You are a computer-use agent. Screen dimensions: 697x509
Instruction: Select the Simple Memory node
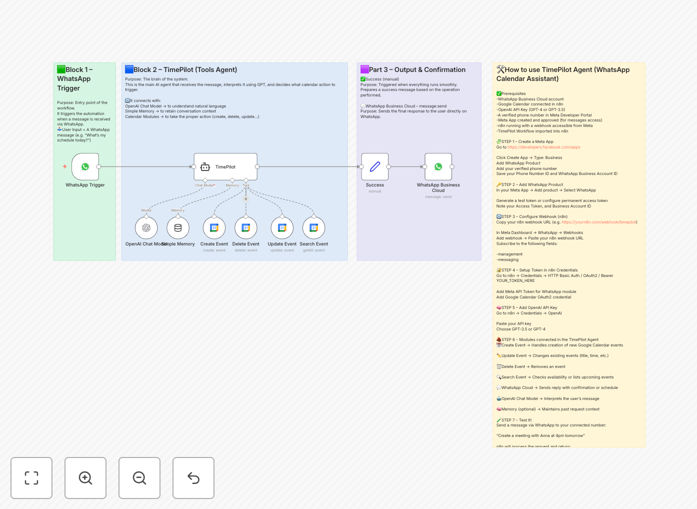coord(178,228)
